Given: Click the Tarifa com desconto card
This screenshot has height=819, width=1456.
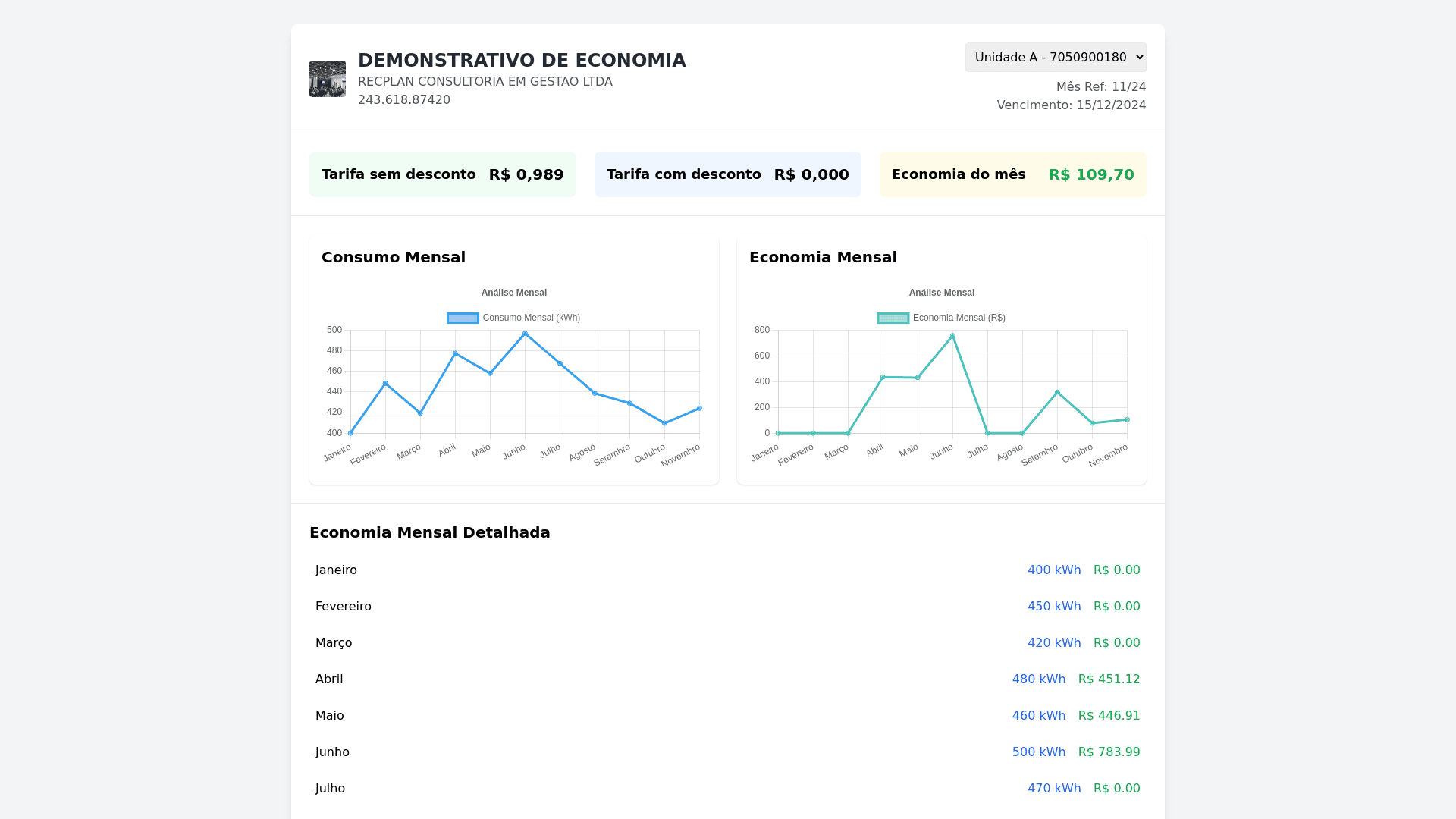Looking at the screenshot, I should [727, 174].
